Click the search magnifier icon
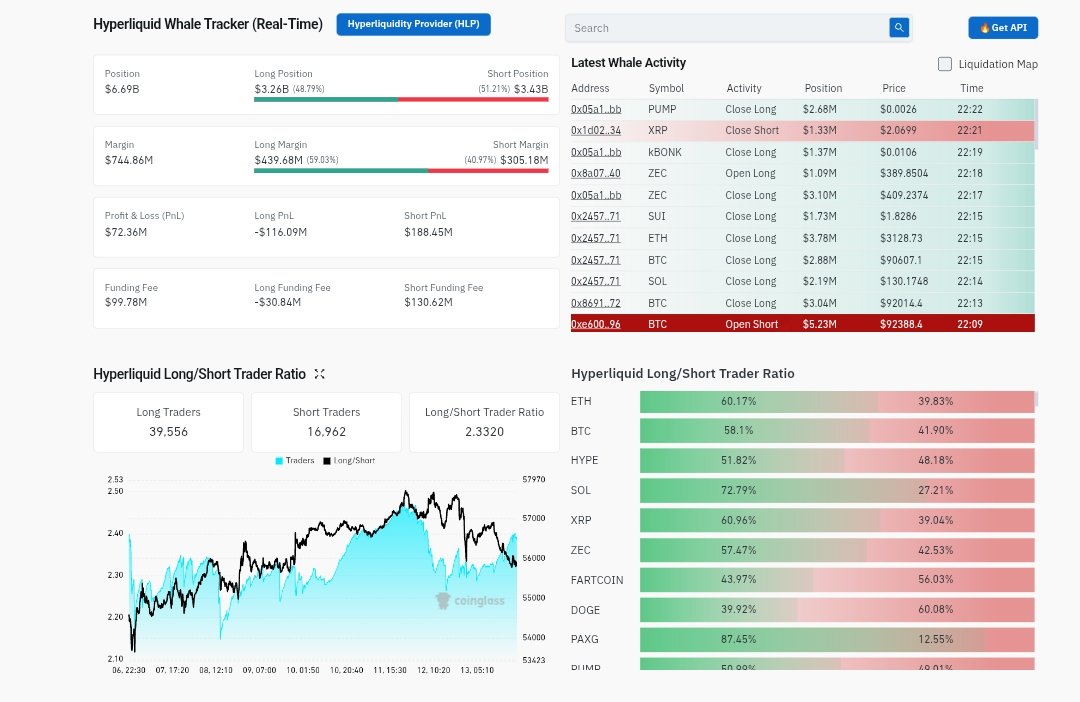The width and height of the screenshot is (1080, 702). click(x=898, y=28)
